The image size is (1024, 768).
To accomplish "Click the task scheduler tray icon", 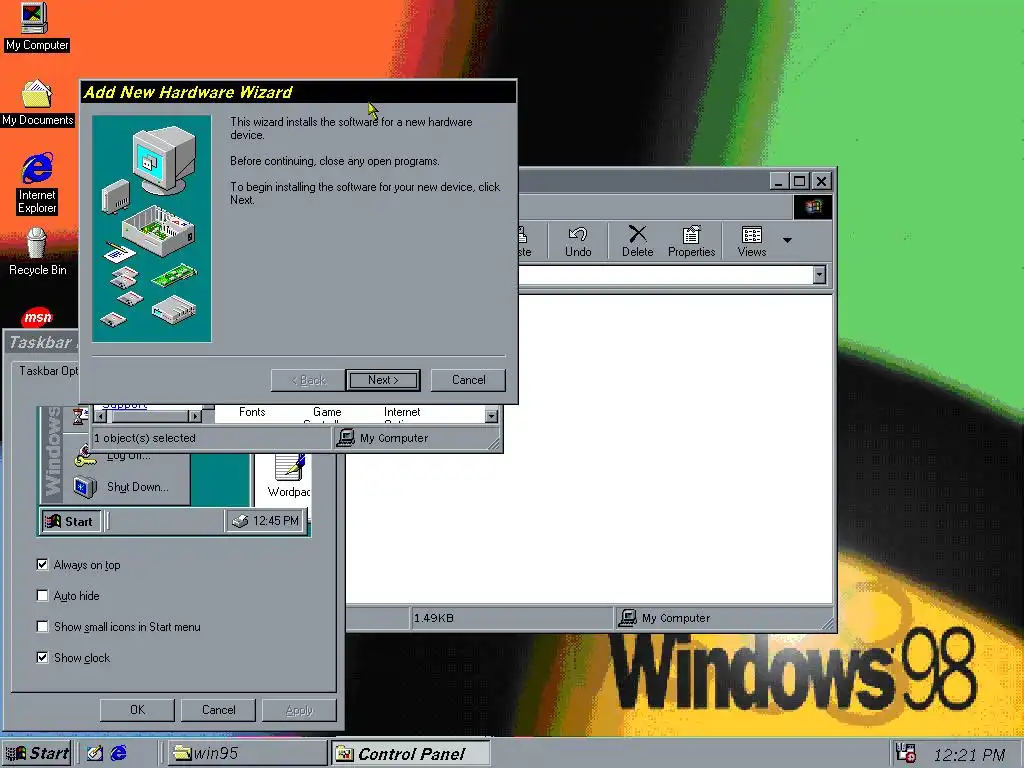I will click(x=906, y=754).
